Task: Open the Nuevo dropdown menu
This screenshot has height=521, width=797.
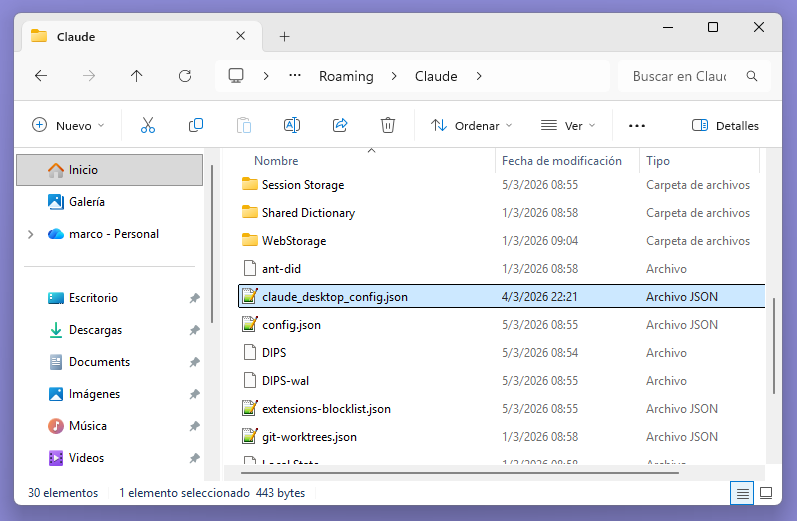Action: click(68, 126)
